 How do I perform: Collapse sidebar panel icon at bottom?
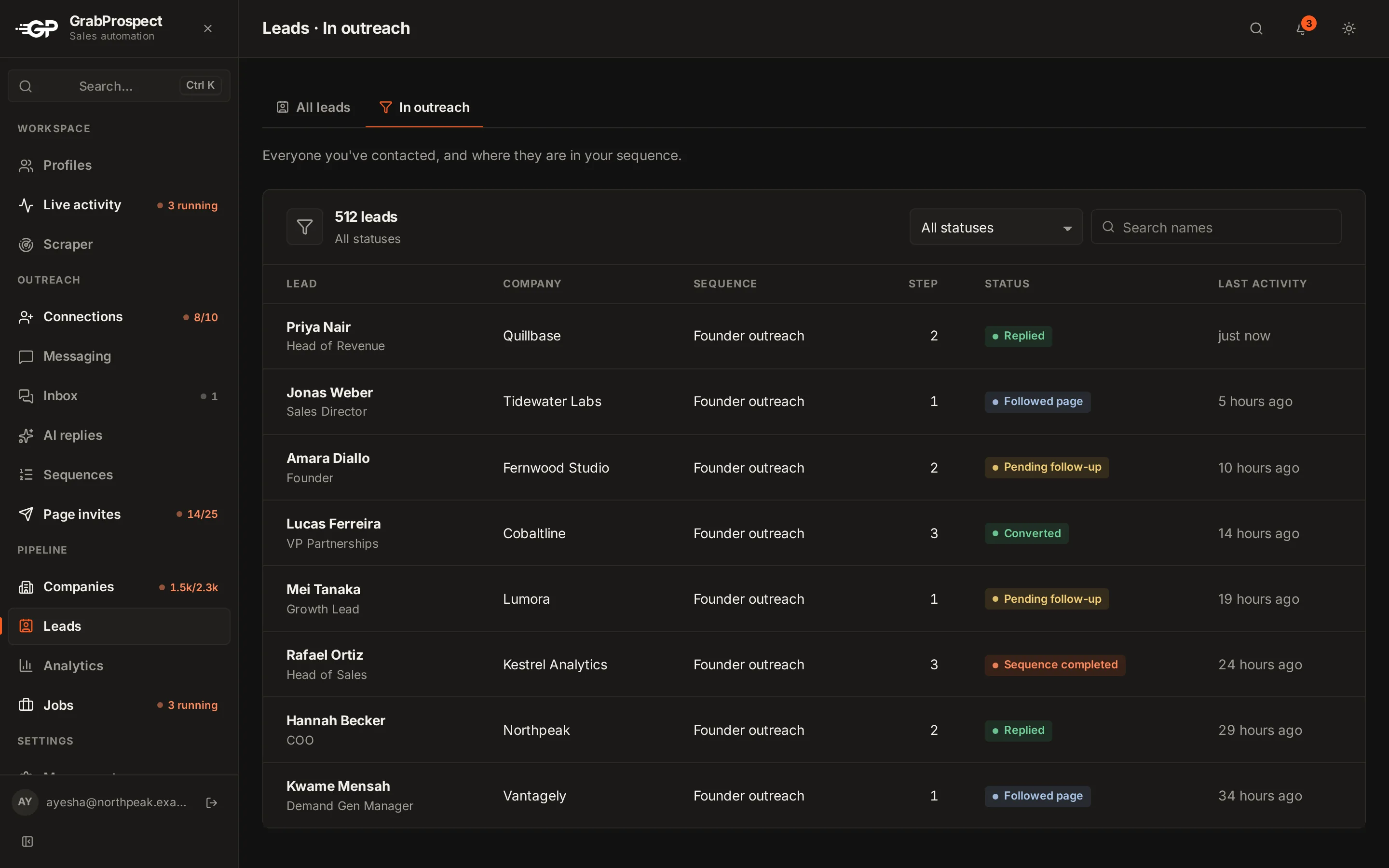click(27, 841)
